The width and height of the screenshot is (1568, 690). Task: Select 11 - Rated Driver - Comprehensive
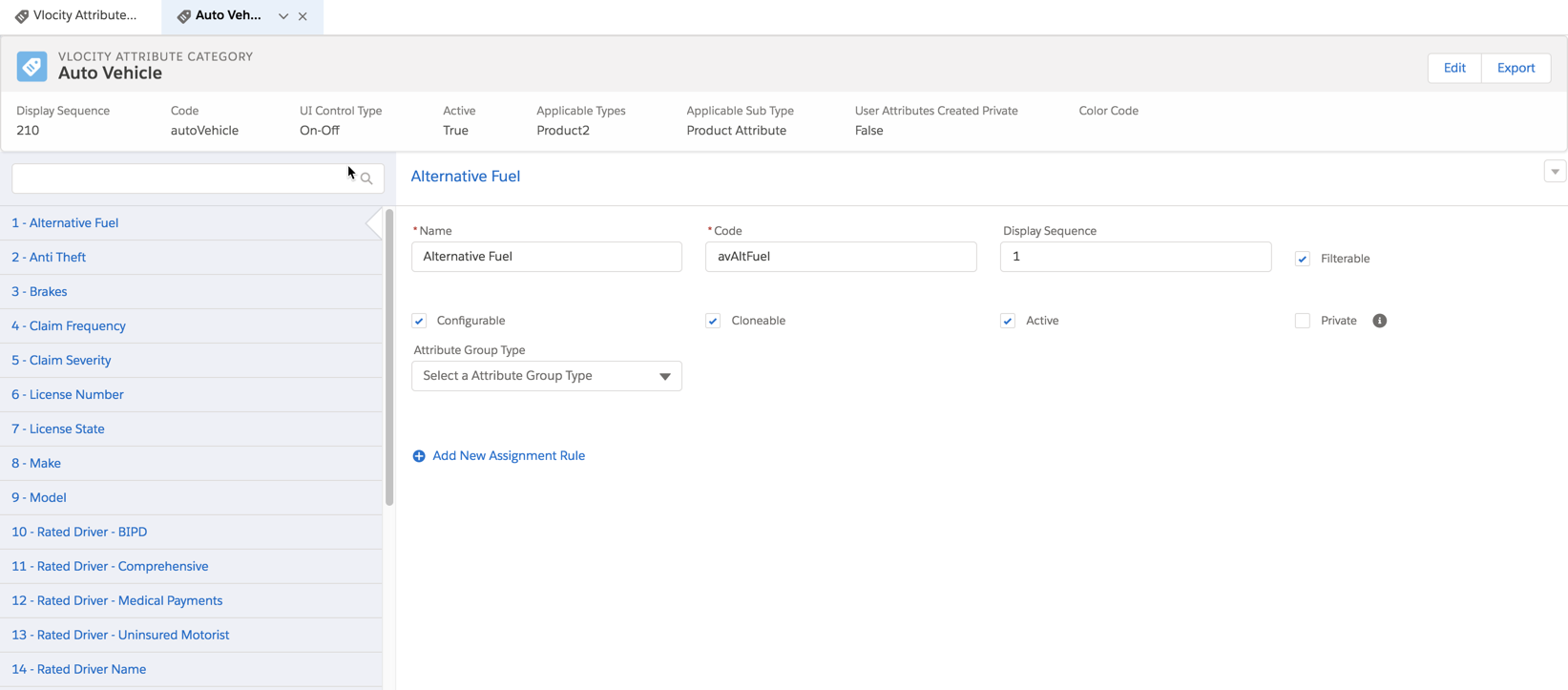[191, 567]
